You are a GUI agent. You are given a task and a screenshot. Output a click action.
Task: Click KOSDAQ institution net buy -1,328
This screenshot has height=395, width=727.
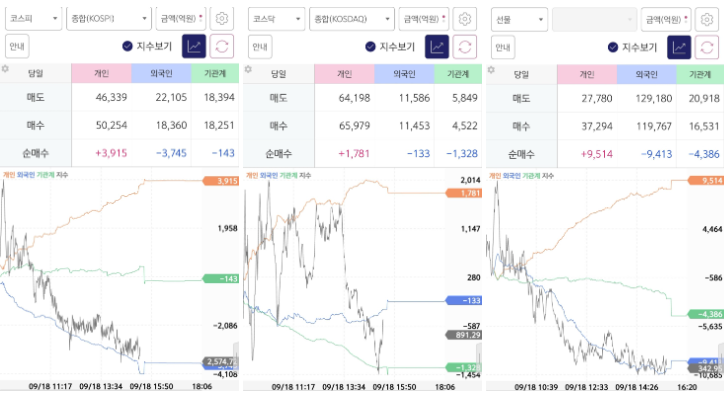[x=462, y=153]
